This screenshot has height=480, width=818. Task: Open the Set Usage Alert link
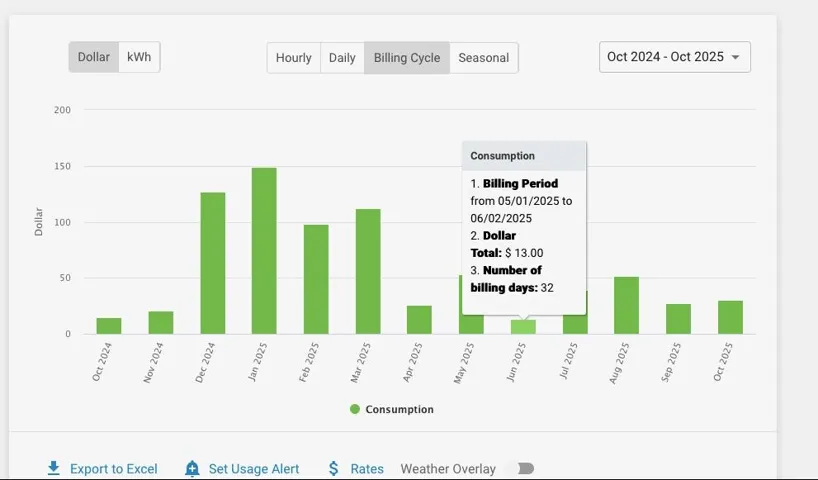254,468
